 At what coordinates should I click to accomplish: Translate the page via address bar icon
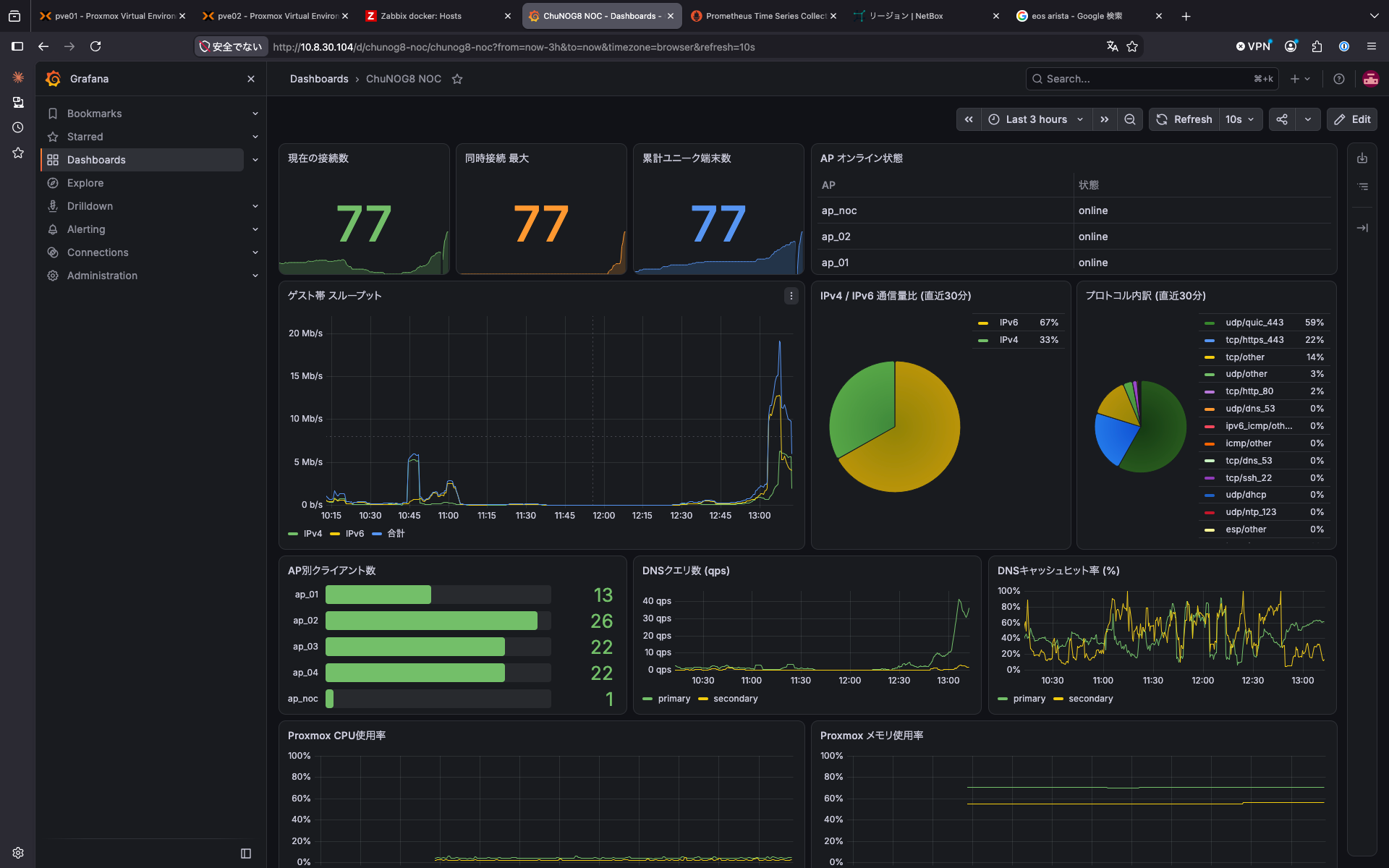(1113, 46)
